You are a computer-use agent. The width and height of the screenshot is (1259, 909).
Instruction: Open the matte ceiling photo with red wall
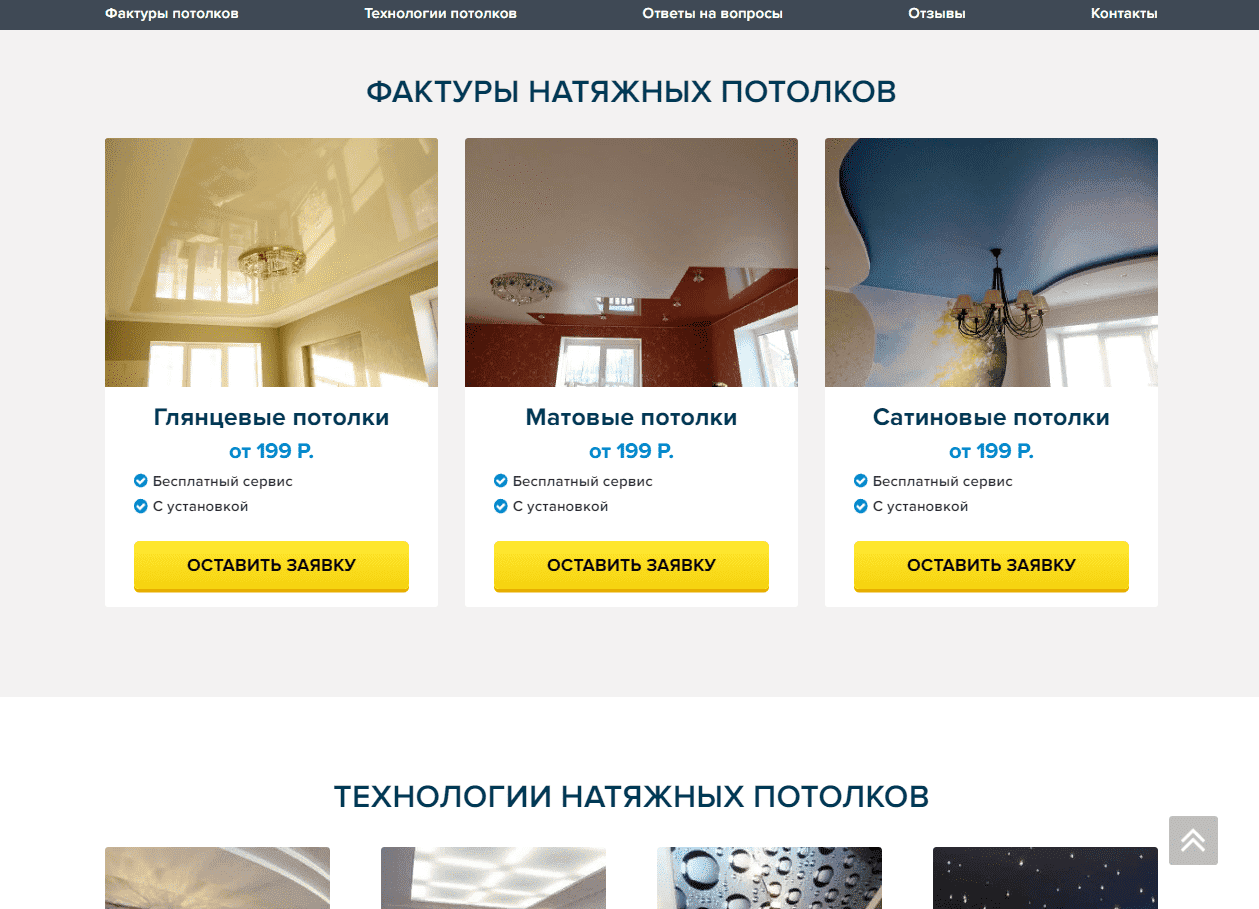[x=631, y=262]
